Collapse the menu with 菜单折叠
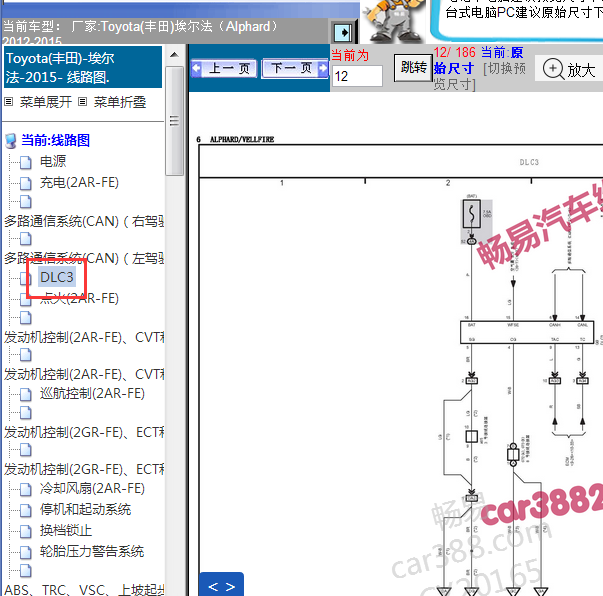This screenshot has height=596, width=603. 120,102
